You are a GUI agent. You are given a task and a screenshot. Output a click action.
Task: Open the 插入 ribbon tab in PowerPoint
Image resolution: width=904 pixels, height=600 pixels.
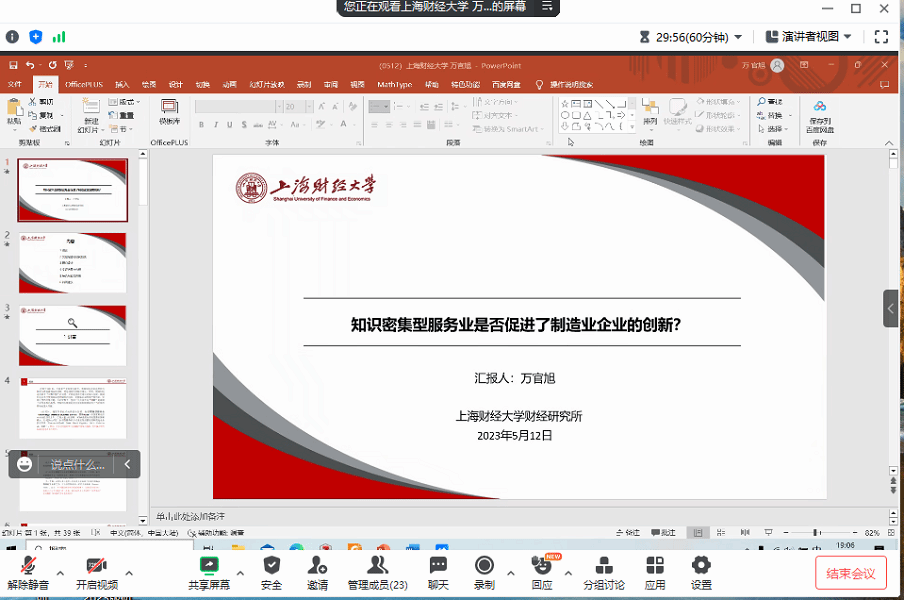pyautogui.click(x=122, y=85)
